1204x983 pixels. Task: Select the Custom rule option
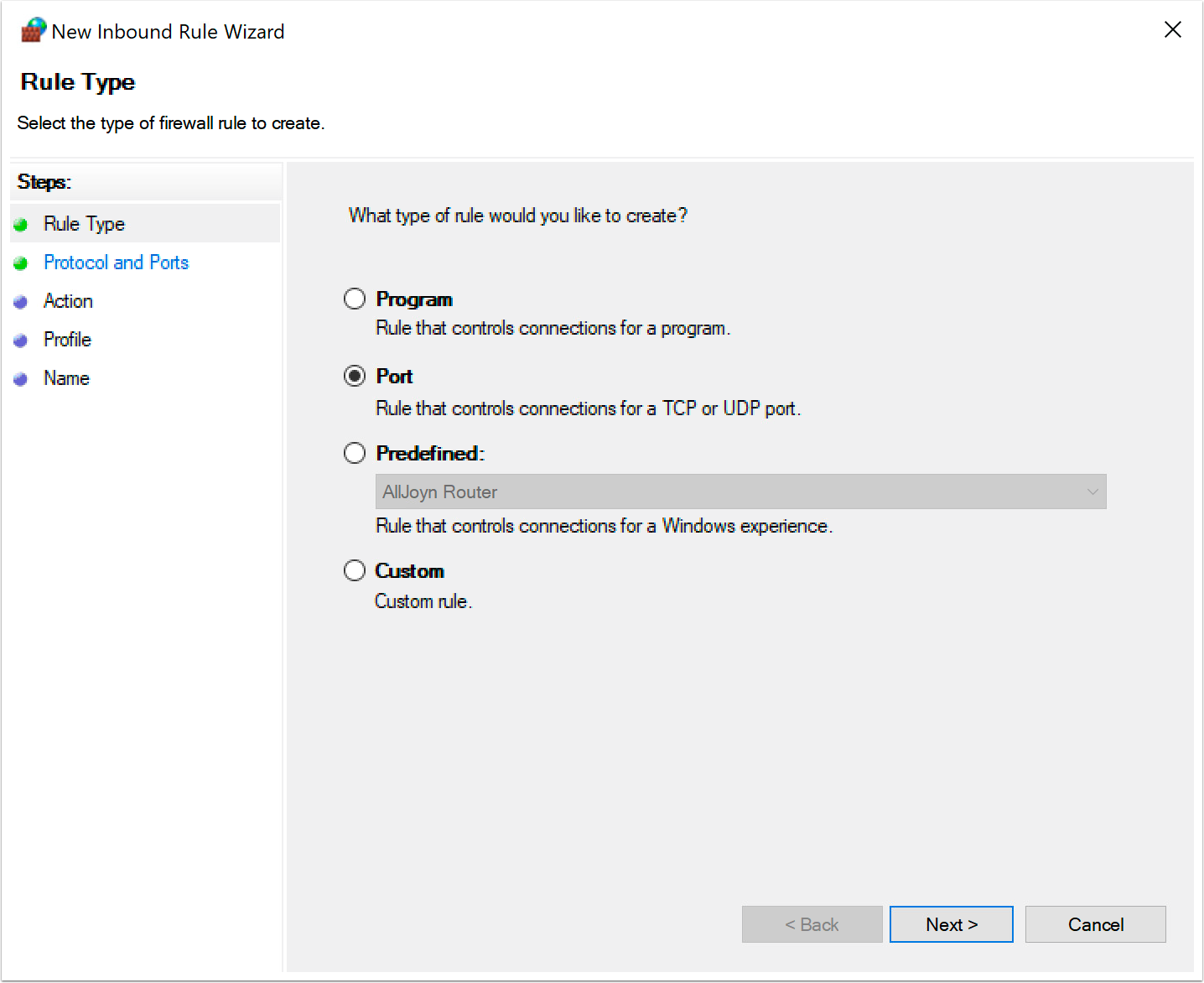[354, 570]
